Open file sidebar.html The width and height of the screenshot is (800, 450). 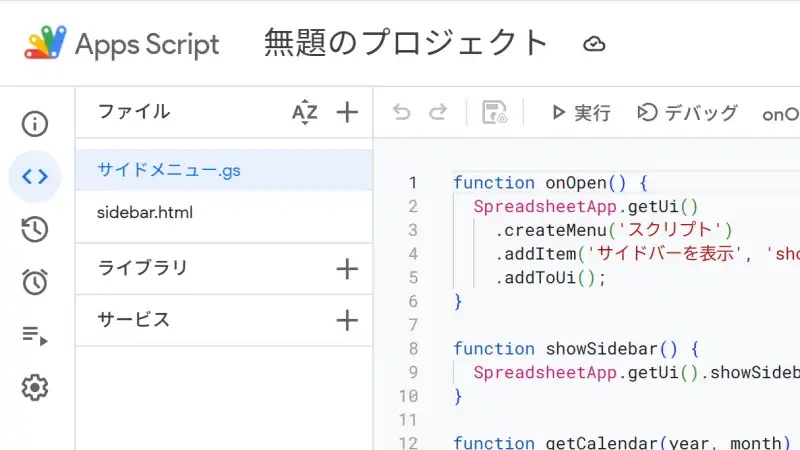click(224, 212)
